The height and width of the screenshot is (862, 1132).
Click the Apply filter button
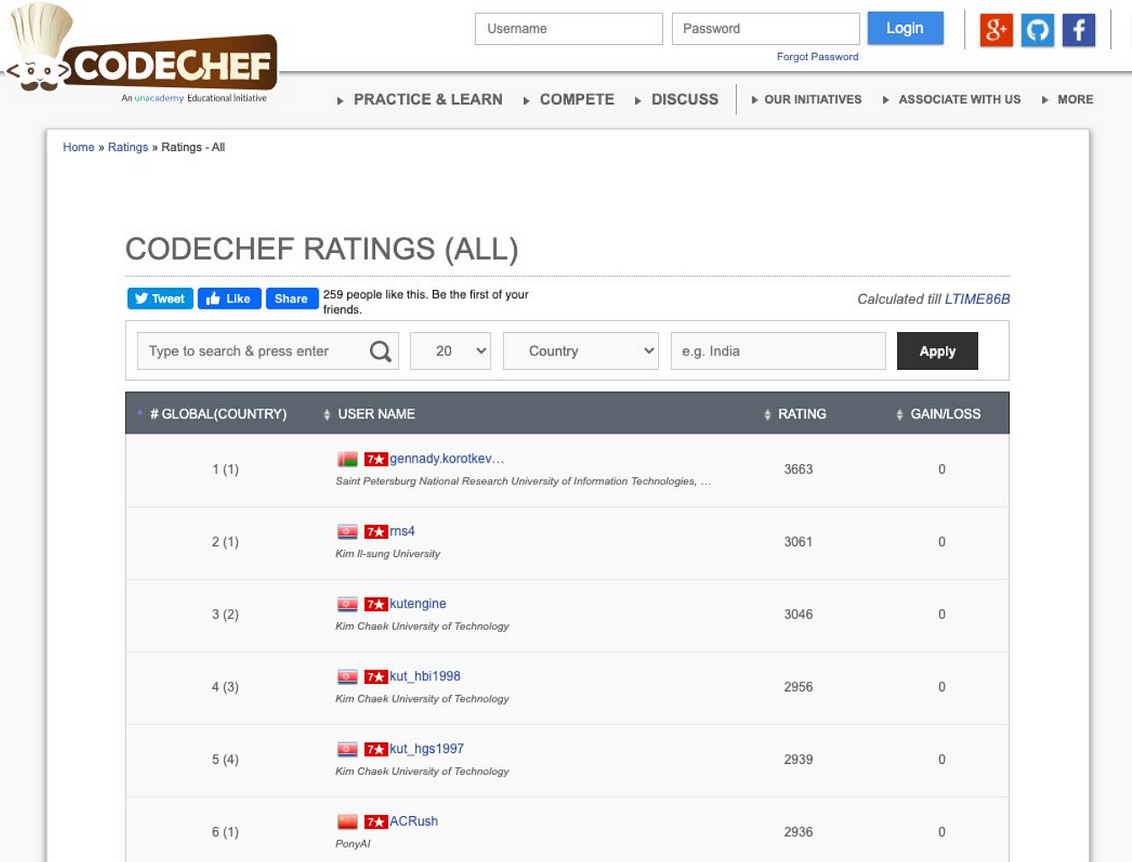coord(937,351)
